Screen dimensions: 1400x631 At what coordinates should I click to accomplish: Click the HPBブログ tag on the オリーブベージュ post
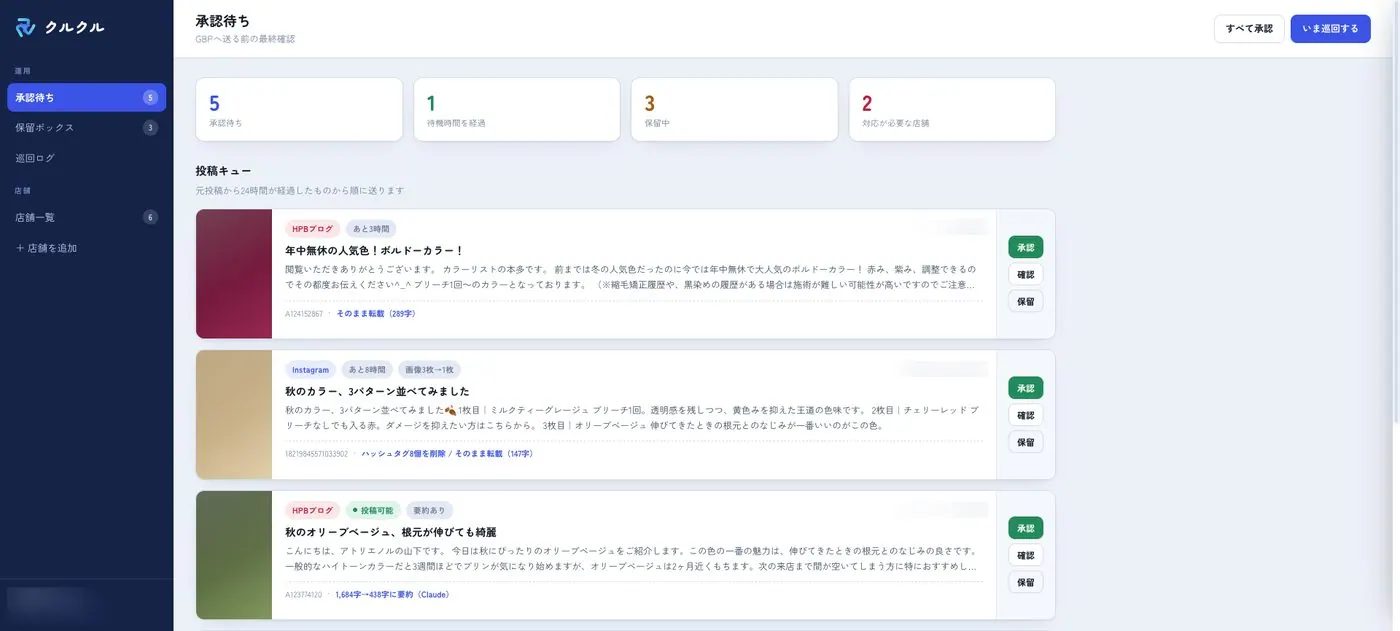(x=312, y=510)
